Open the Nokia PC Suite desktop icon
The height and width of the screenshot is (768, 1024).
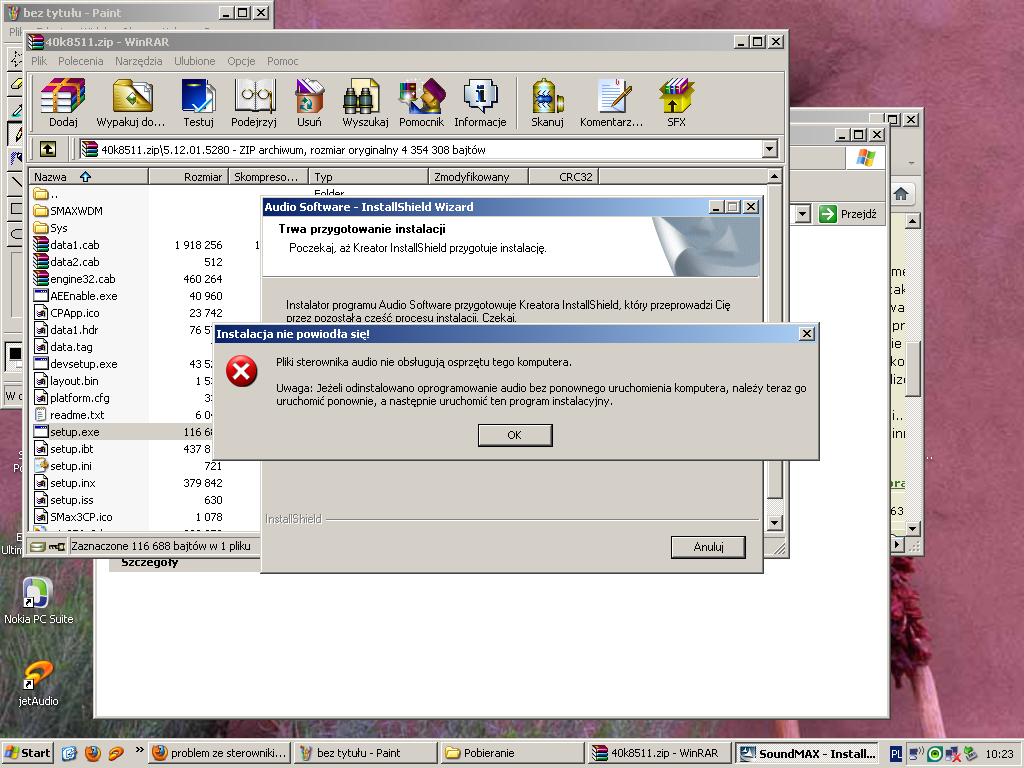38,601
